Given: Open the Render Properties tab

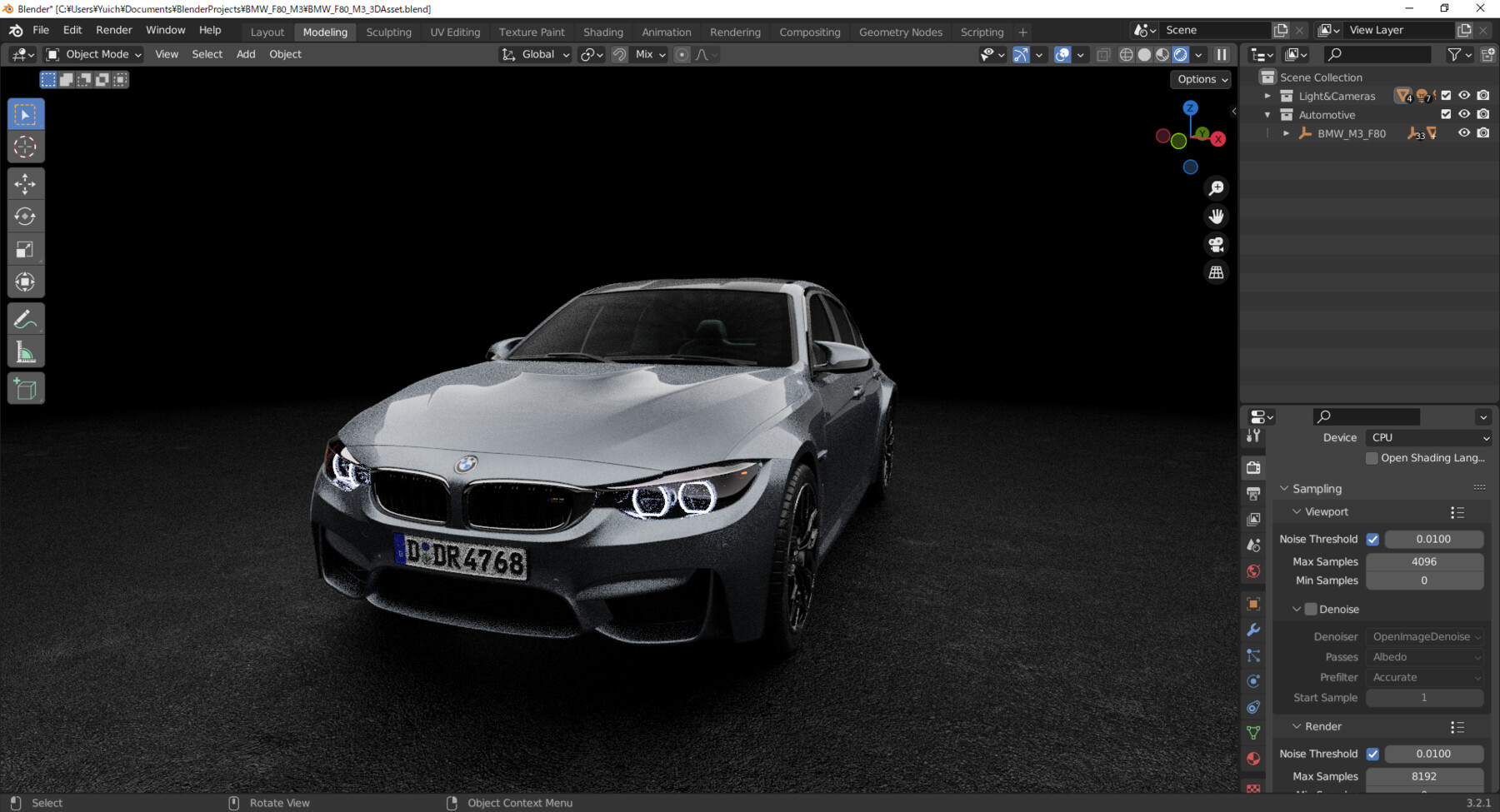Looking at the screenshot, I should pos(1253,467).
